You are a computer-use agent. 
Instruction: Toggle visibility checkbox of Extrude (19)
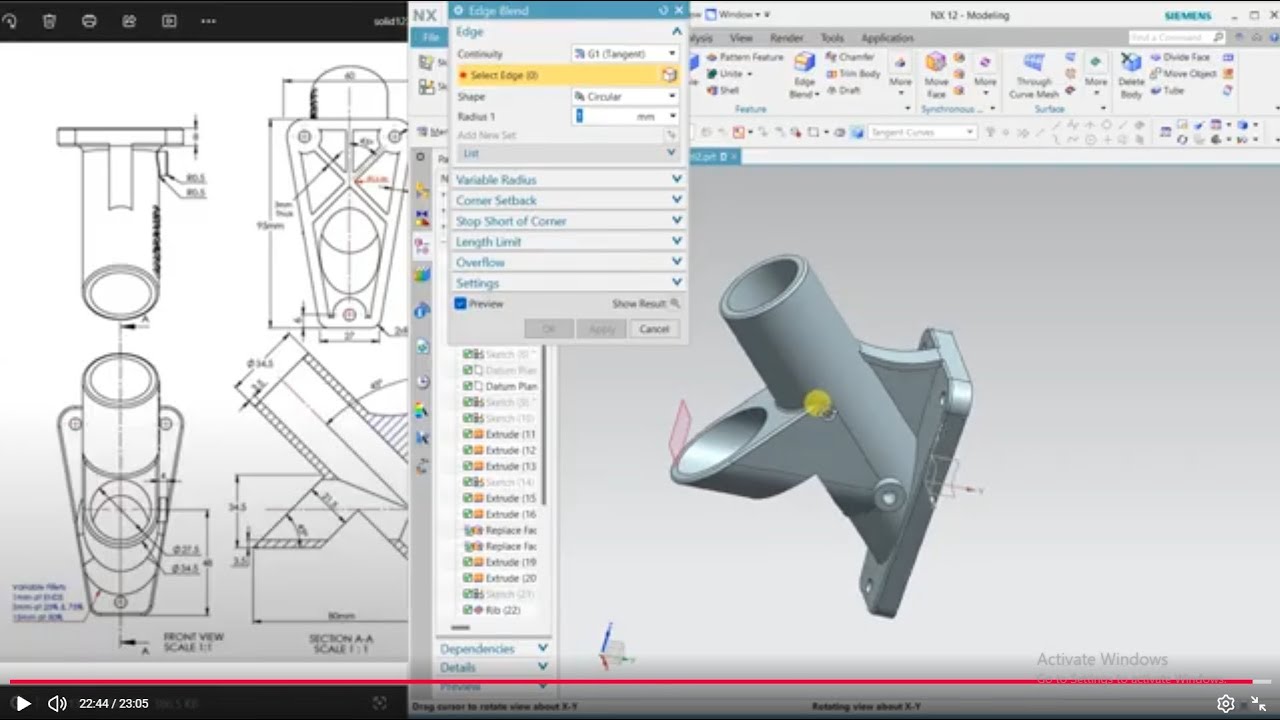pyautogui.click(x=468, y=562)
